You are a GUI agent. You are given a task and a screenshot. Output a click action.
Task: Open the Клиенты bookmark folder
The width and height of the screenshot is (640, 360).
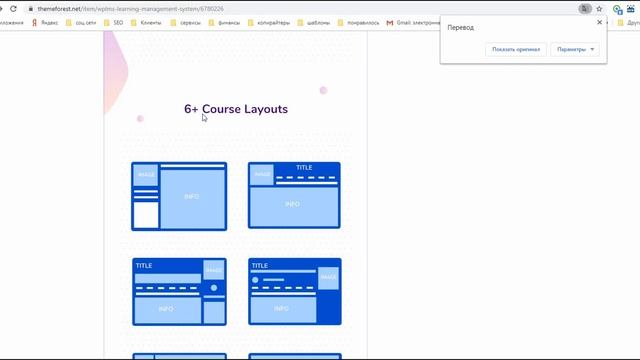(146, 23)
